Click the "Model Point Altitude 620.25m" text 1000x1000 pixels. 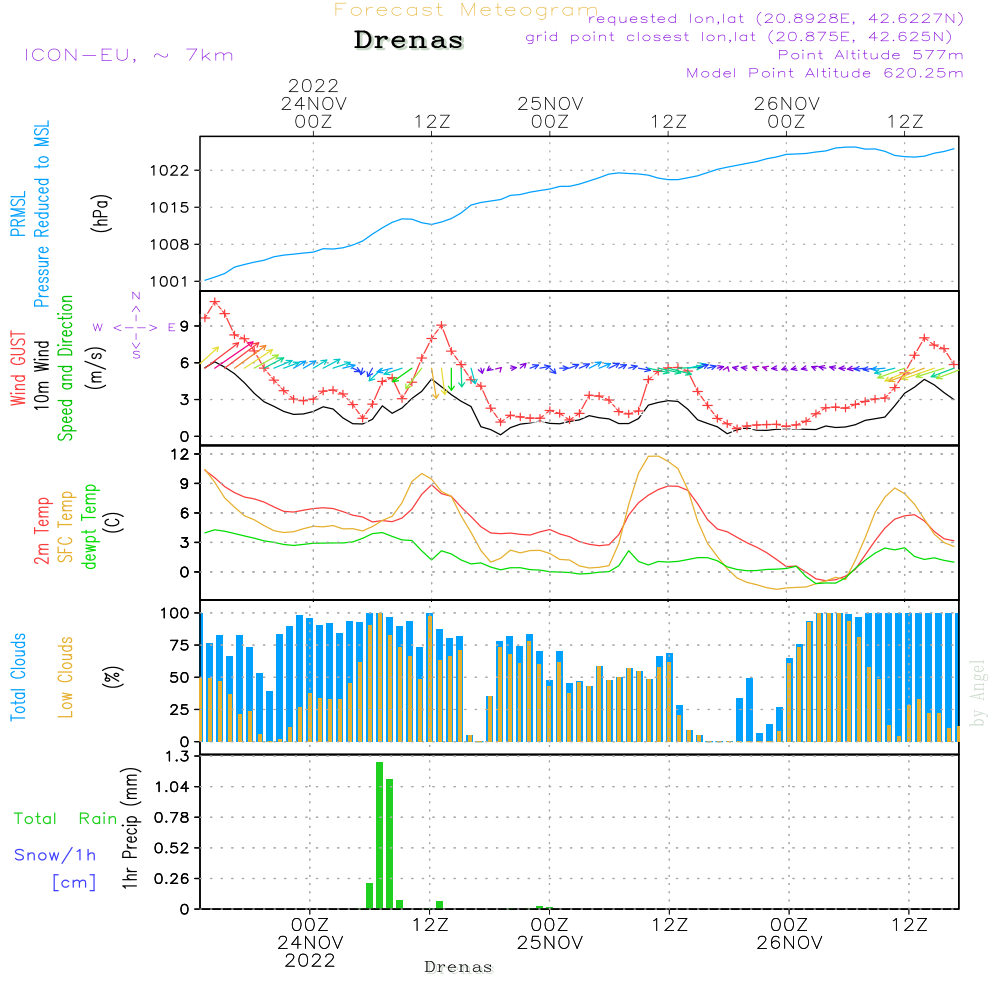tap(824, 73)
